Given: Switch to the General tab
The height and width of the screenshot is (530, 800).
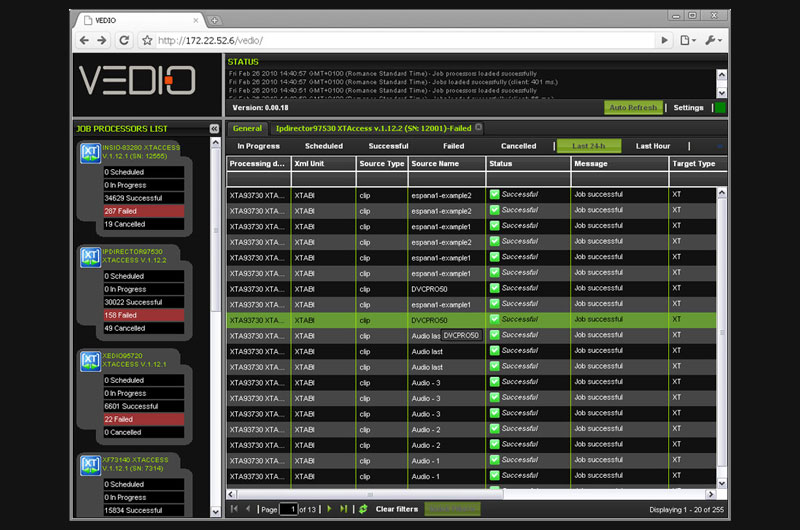Looking at the screenshot, I should (x=247, y=129).
